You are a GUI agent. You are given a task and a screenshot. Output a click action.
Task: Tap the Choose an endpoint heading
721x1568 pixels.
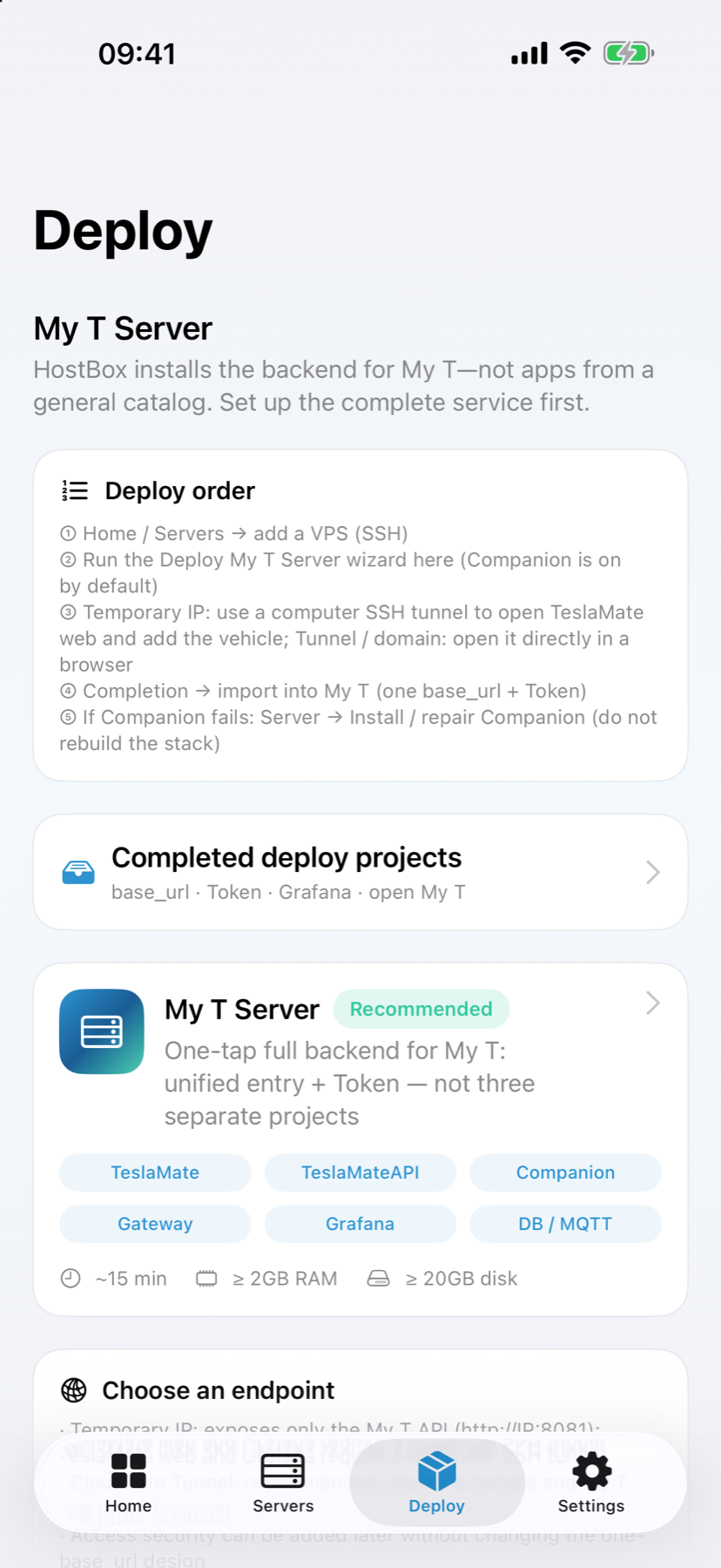pos(219,1390)
